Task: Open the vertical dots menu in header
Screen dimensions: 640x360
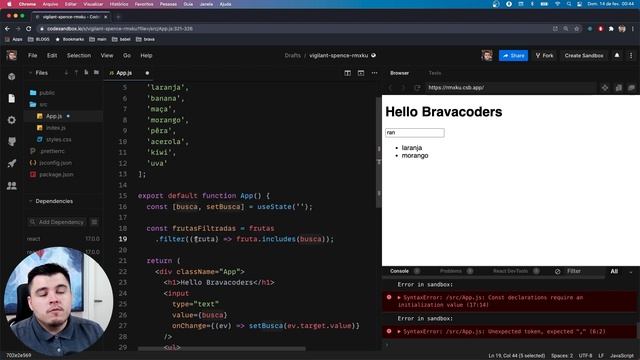Action: [x=631, y=56]
